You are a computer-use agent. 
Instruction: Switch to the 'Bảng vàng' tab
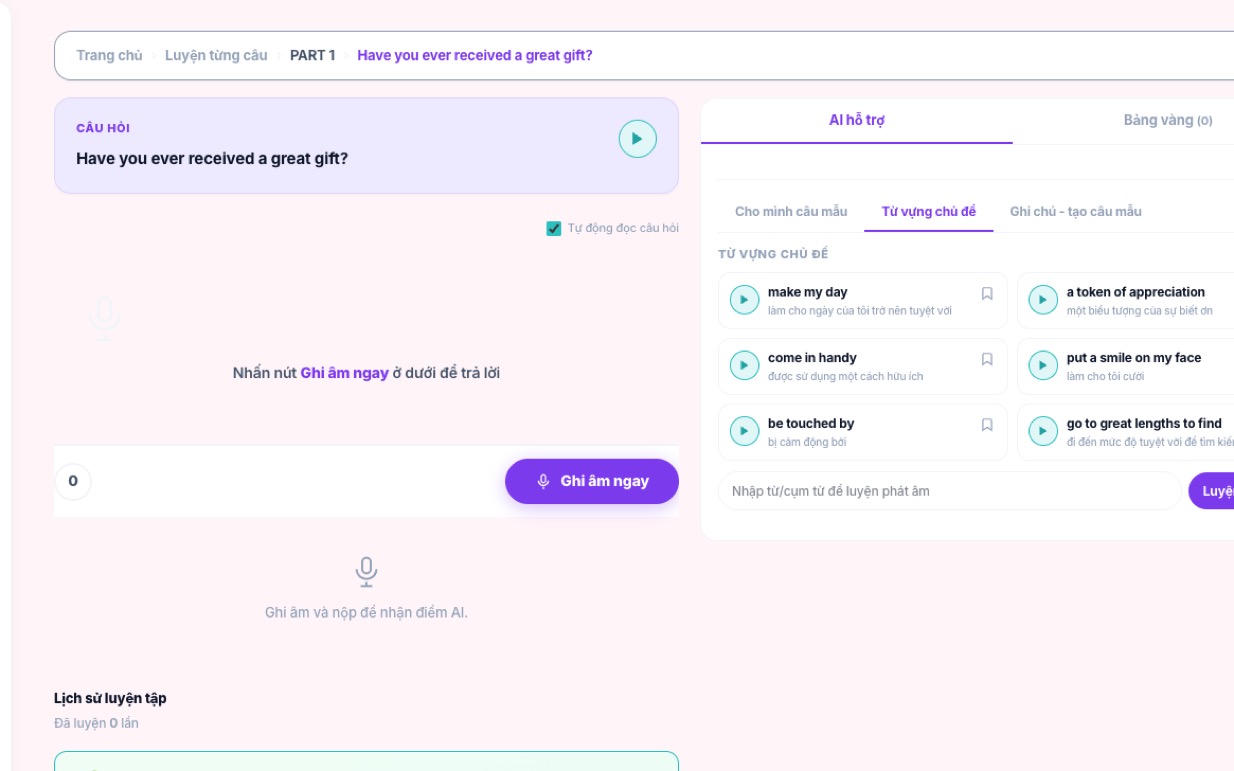(x=1167, y=120)
